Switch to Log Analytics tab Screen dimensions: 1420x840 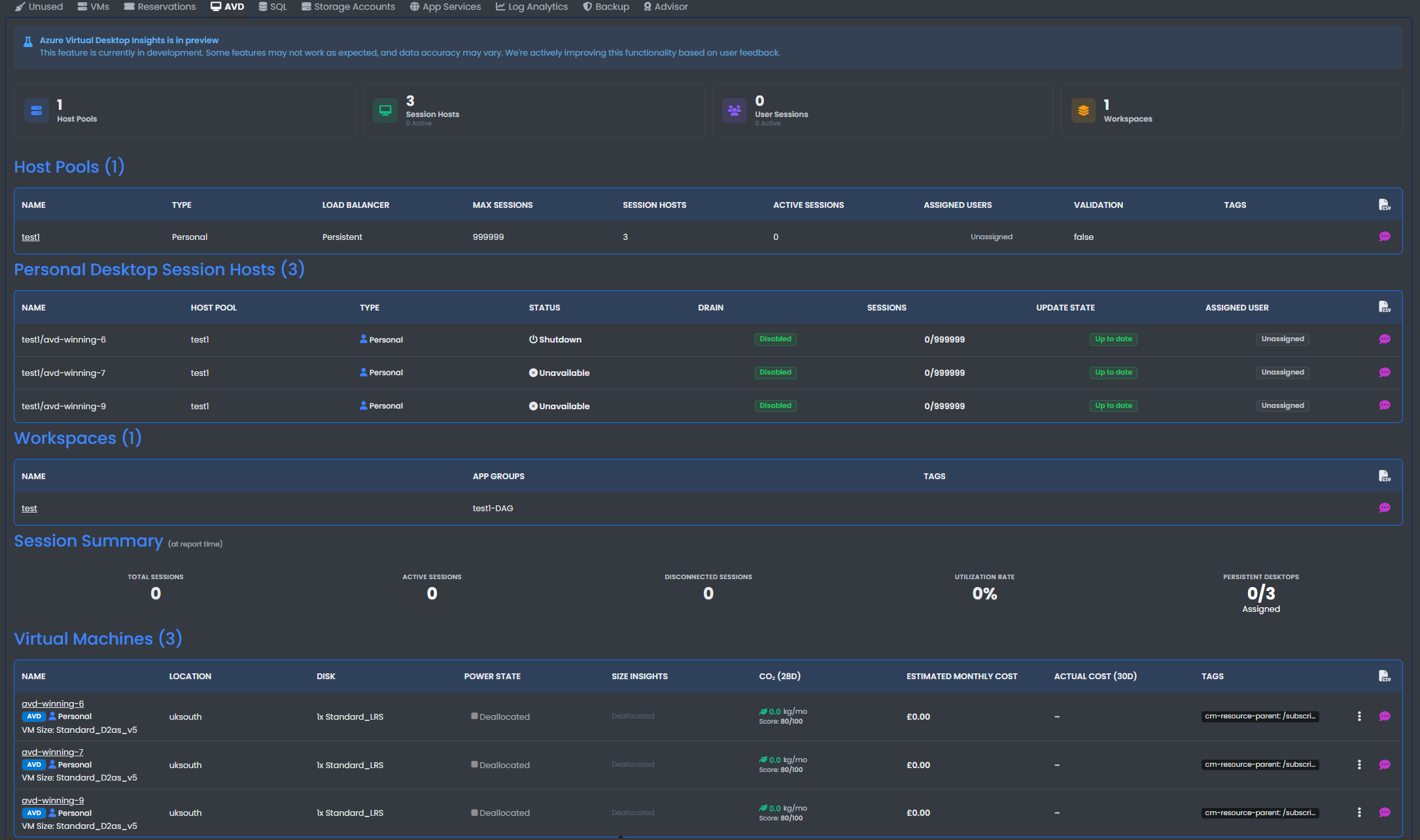click(x=532, y=7)
